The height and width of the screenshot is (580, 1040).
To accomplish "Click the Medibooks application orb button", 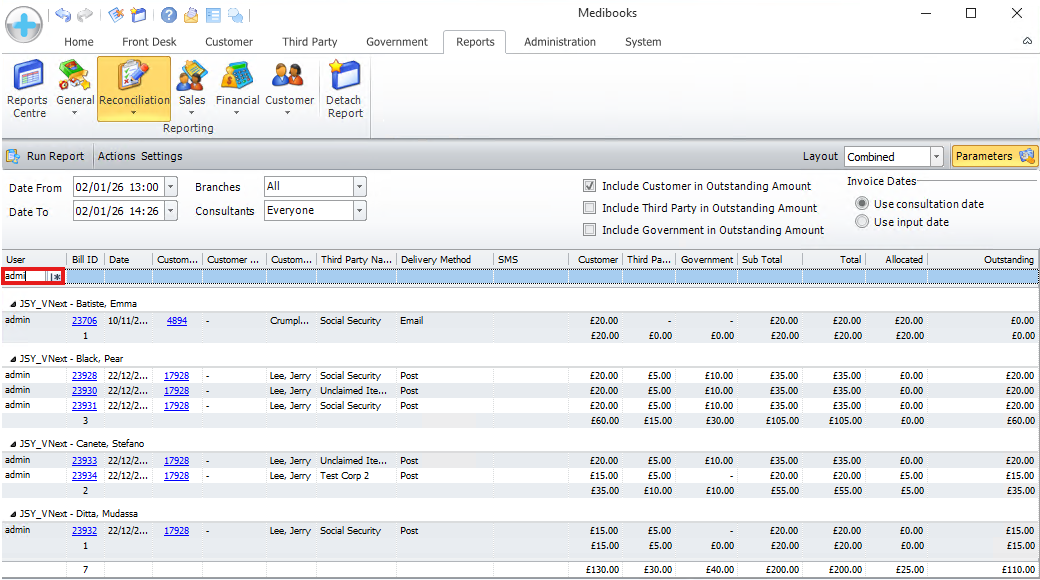I will 23,23.
